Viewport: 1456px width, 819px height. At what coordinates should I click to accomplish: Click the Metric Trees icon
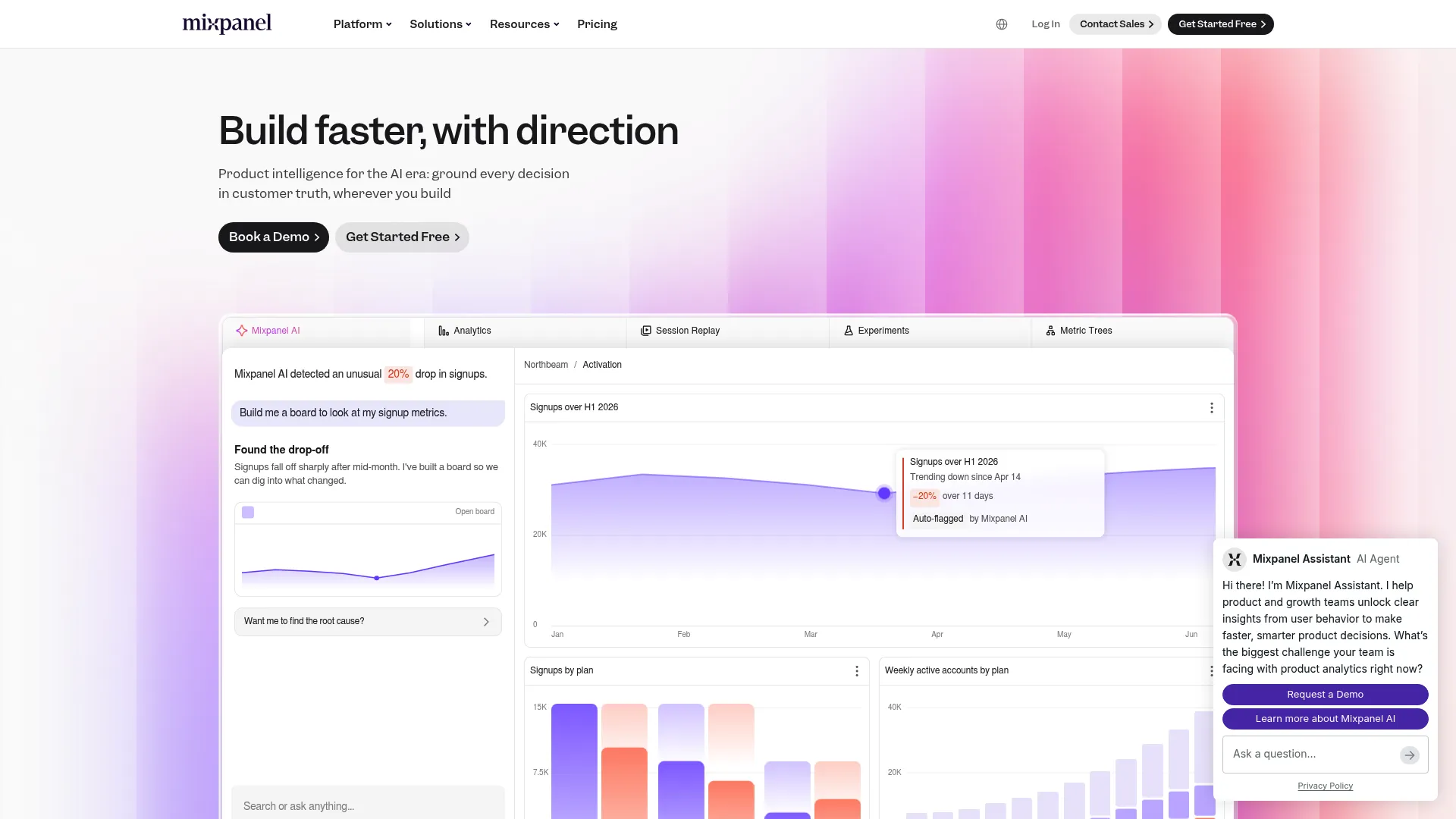(x=1050, y=331)
